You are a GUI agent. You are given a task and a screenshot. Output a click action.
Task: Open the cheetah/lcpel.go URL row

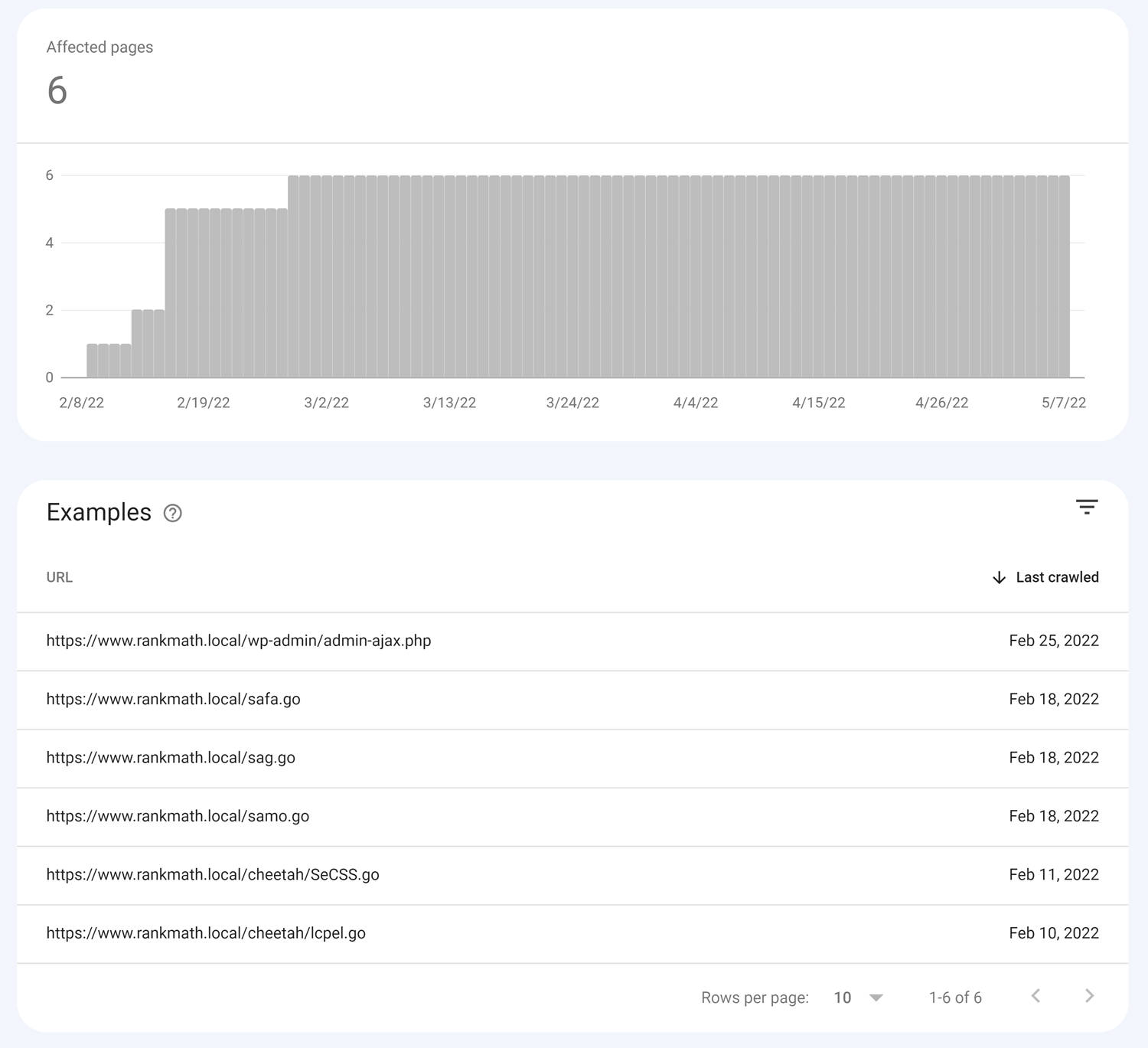(572, 934)
